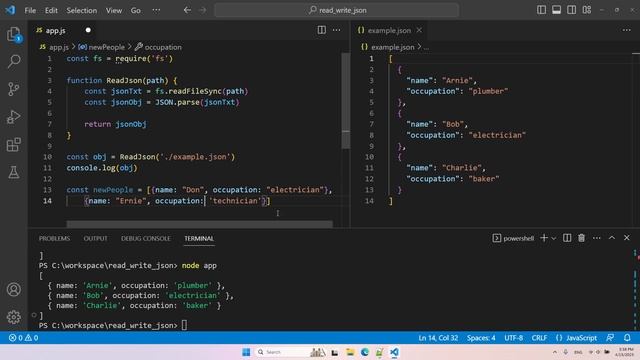The height and width of the screenshot is (360, 640).
Task: Open Microsoft Edge from the taskbar
Action: point(364,352)
